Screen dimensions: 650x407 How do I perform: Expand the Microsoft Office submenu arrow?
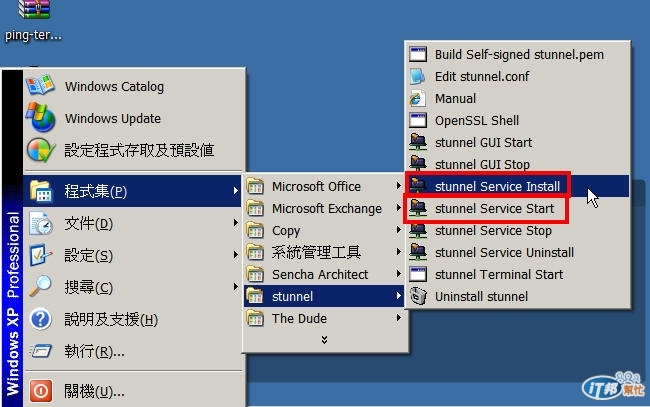tap(398, 186)
